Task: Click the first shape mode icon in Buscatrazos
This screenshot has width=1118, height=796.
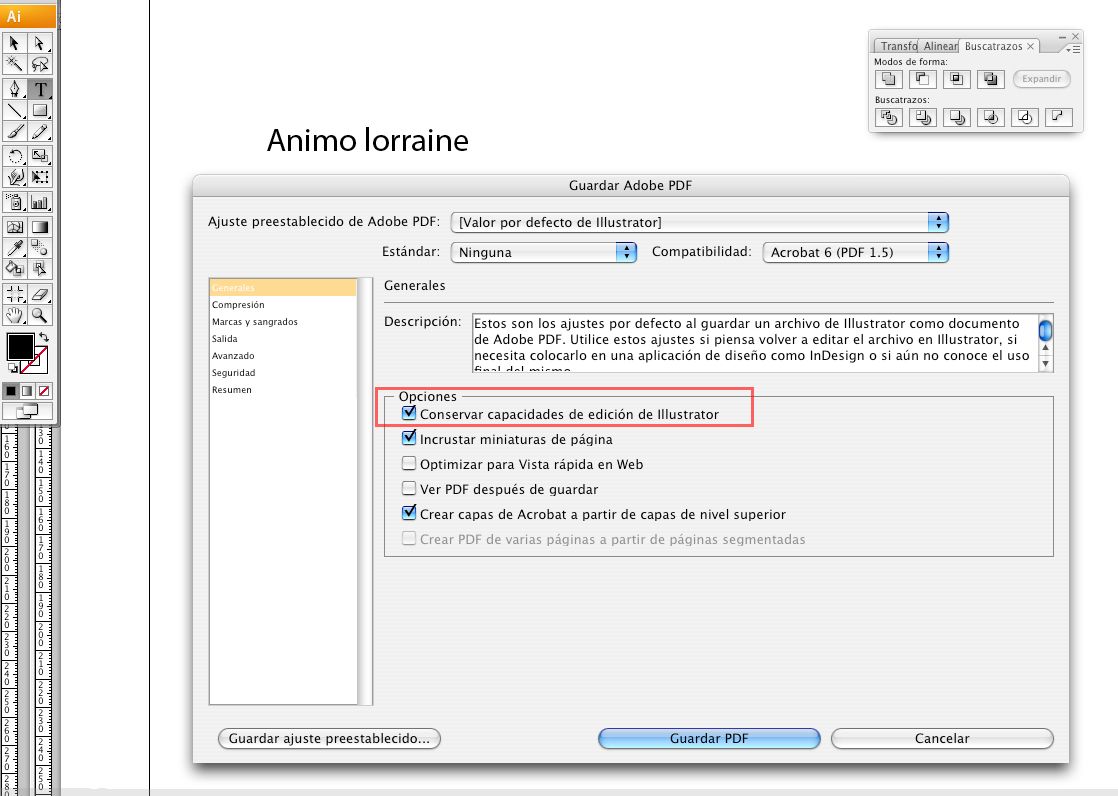Action: (x=887, y=79)
